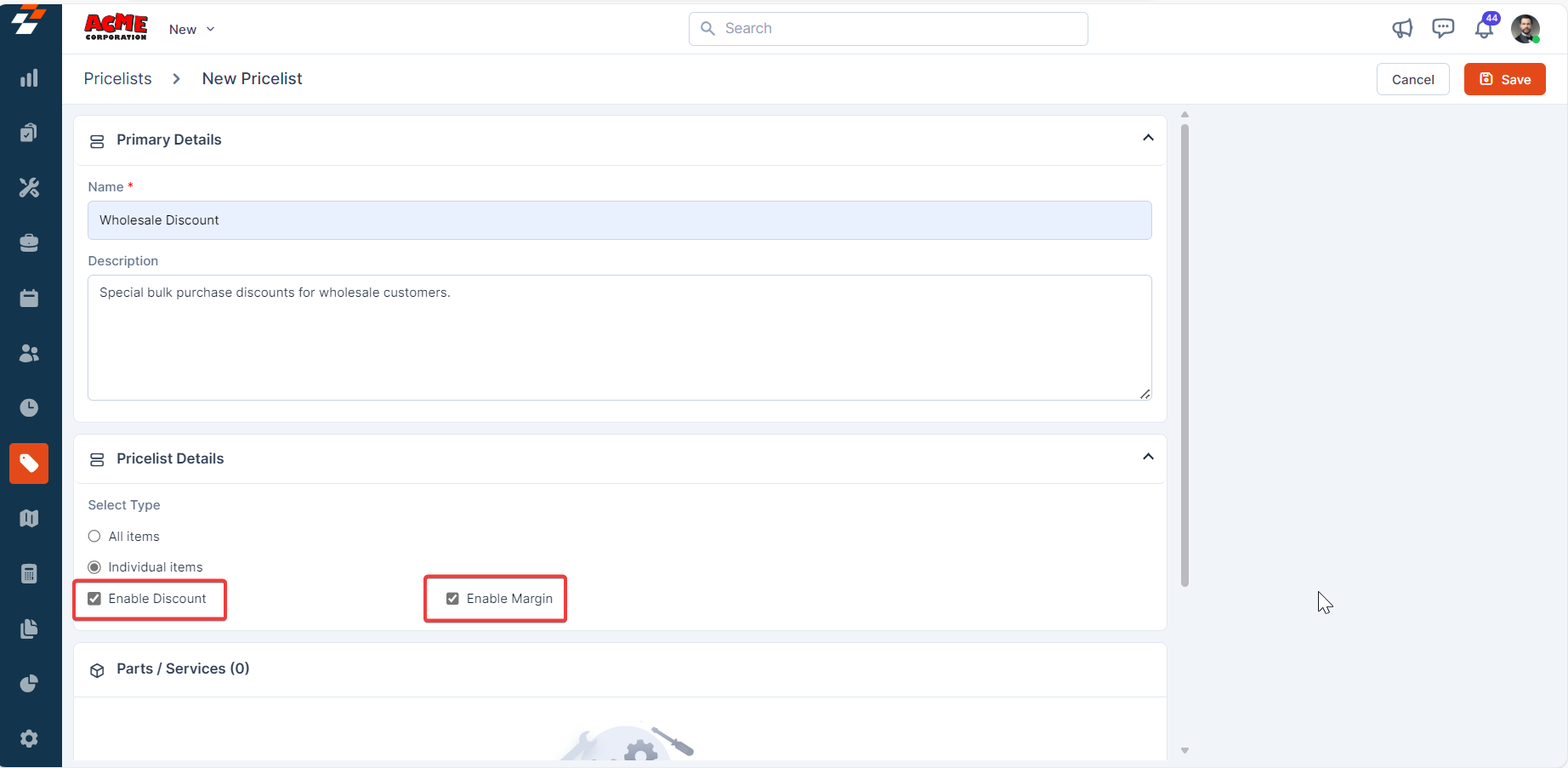Open the clipboard checklist icon in sidebar
The image size is (1568, 768).
click(x=29, y=133)
